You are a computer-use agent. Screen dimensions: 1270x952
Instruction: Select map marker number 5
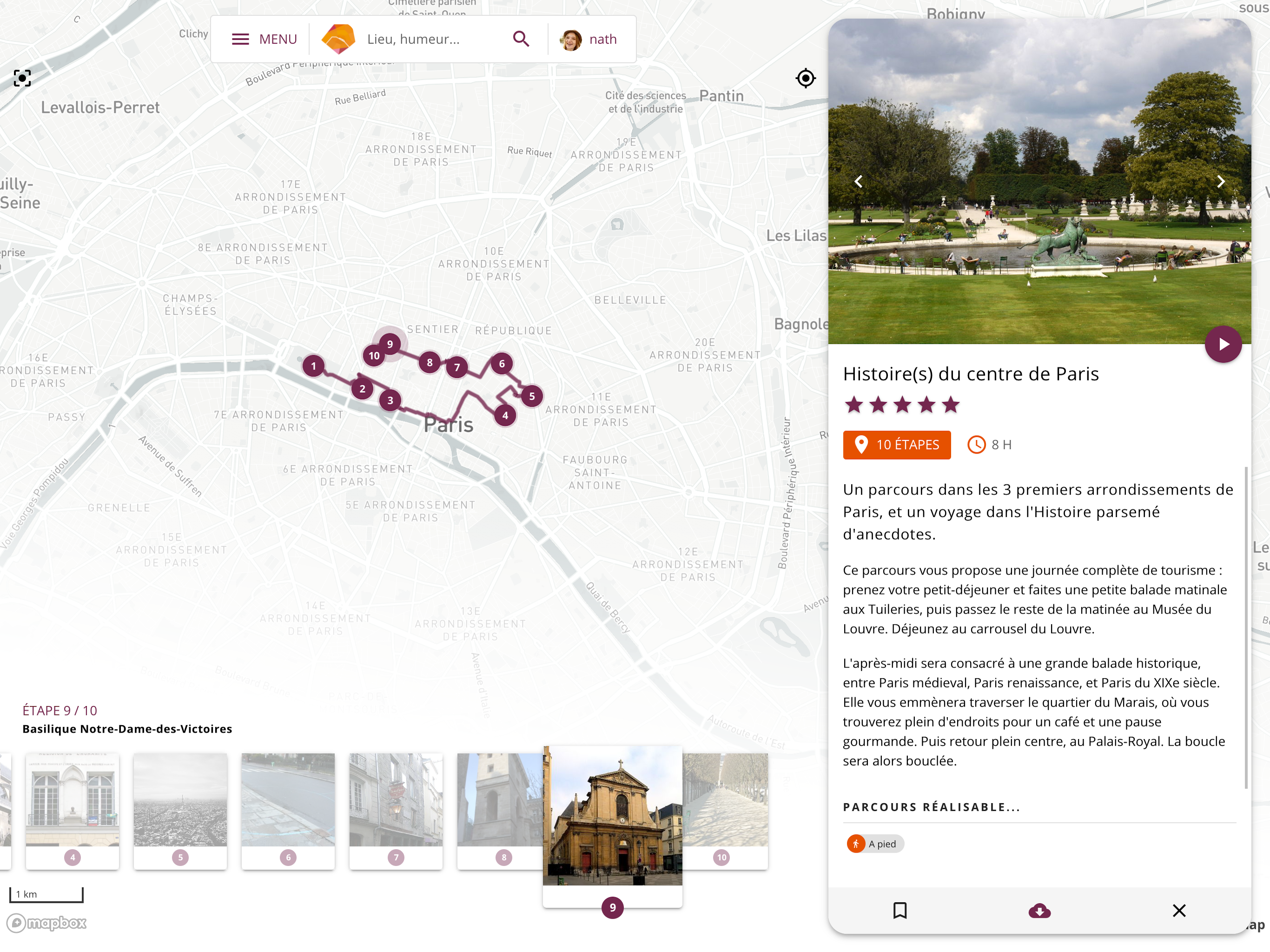point(532,396)
